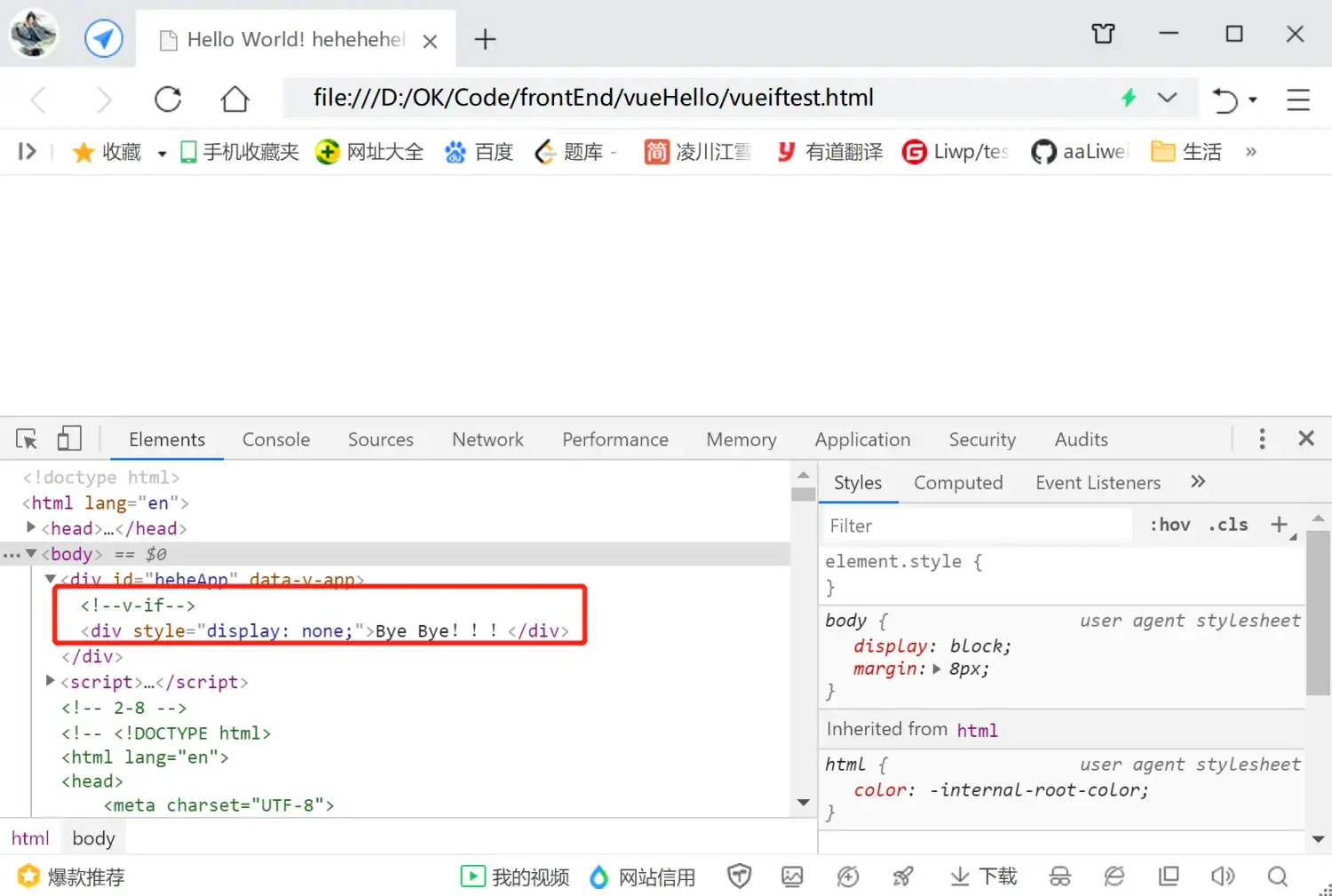Viewport: 1332px width, 896px height.
Task: Show more bookmarks with the double chevron
Action: pos(1250,152)
